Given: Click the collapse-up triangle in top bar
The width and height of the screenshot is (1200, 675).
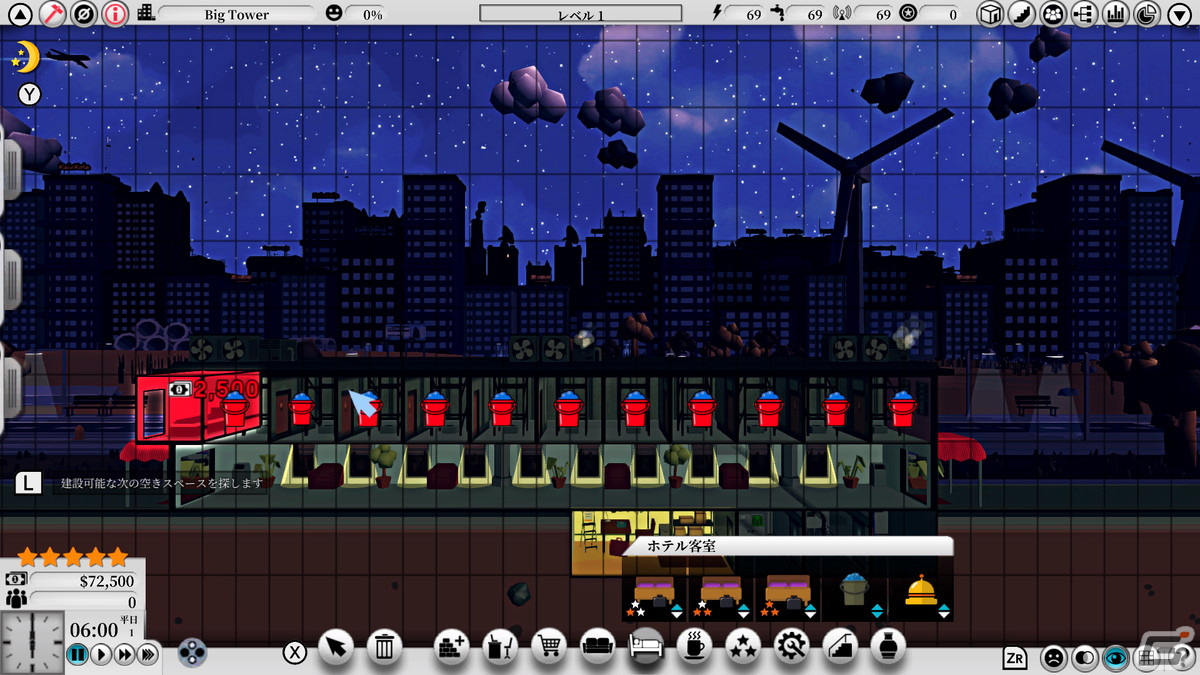Looking at the screenshot, I should click(x=19, y=14).
